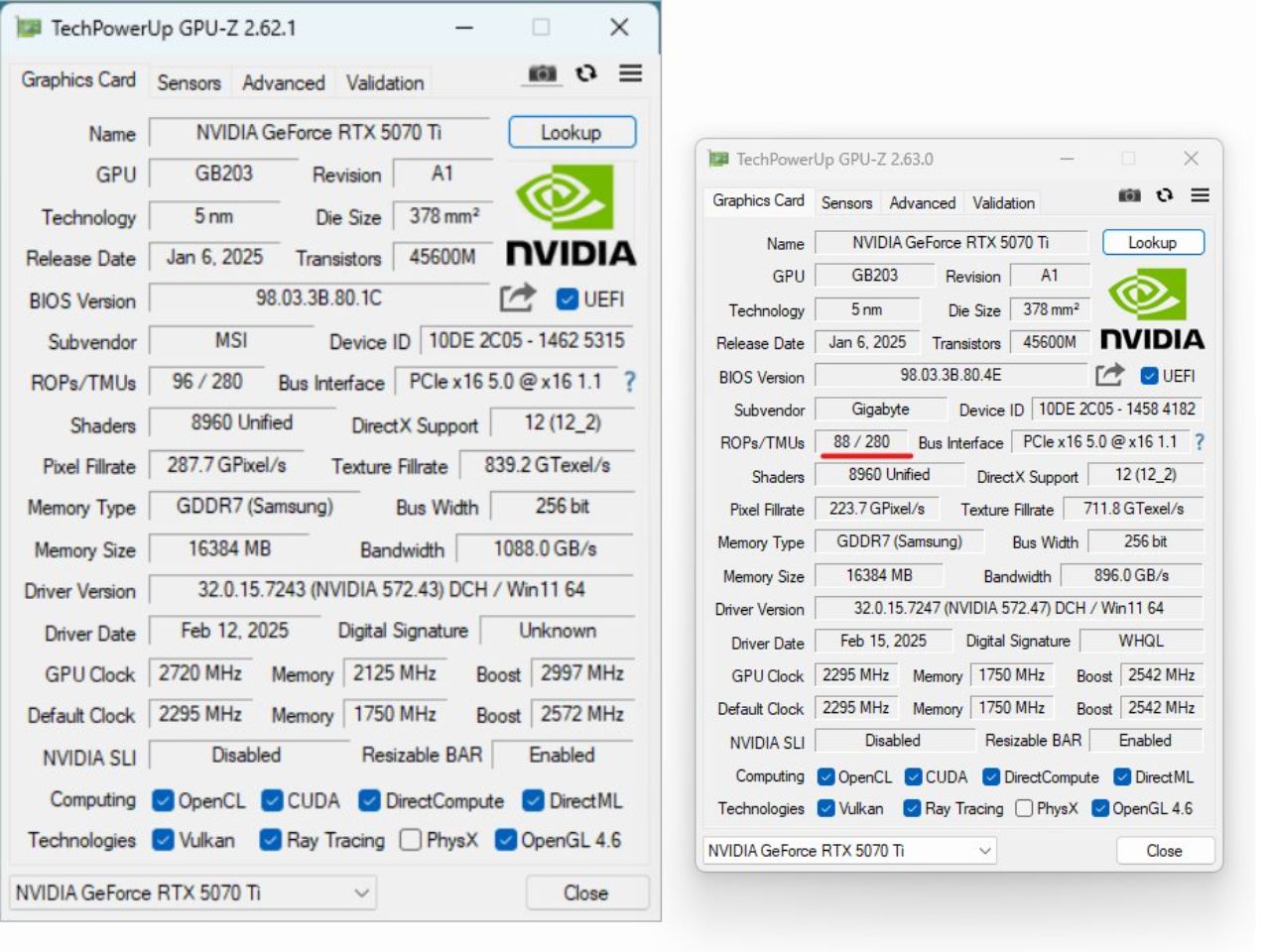Switch to the Sensors tab in the left window
The image size is (1270, 952).
pyautogui.click(x=189, y=83)
